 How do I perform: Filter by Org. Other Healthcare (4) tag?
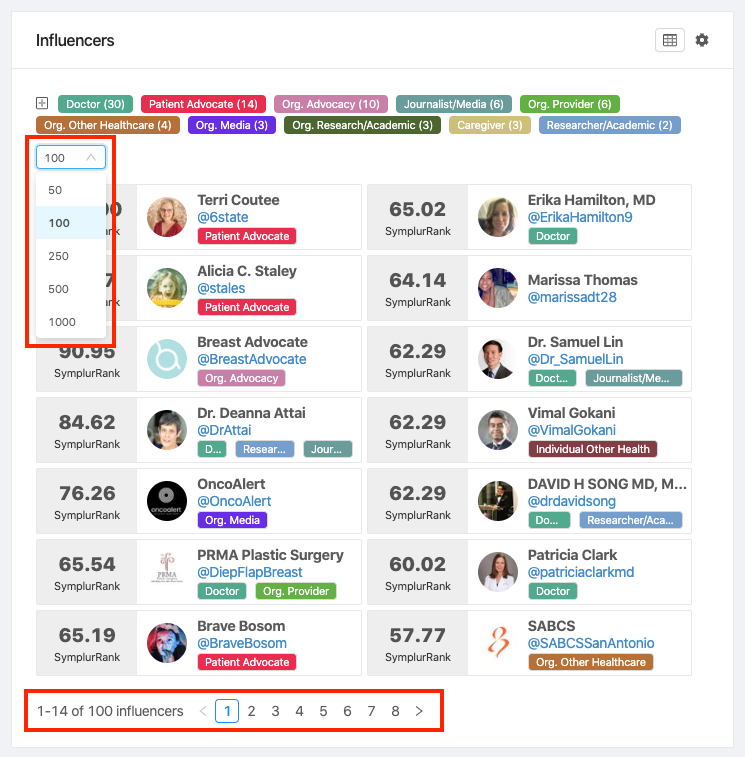tap(108, 126)
